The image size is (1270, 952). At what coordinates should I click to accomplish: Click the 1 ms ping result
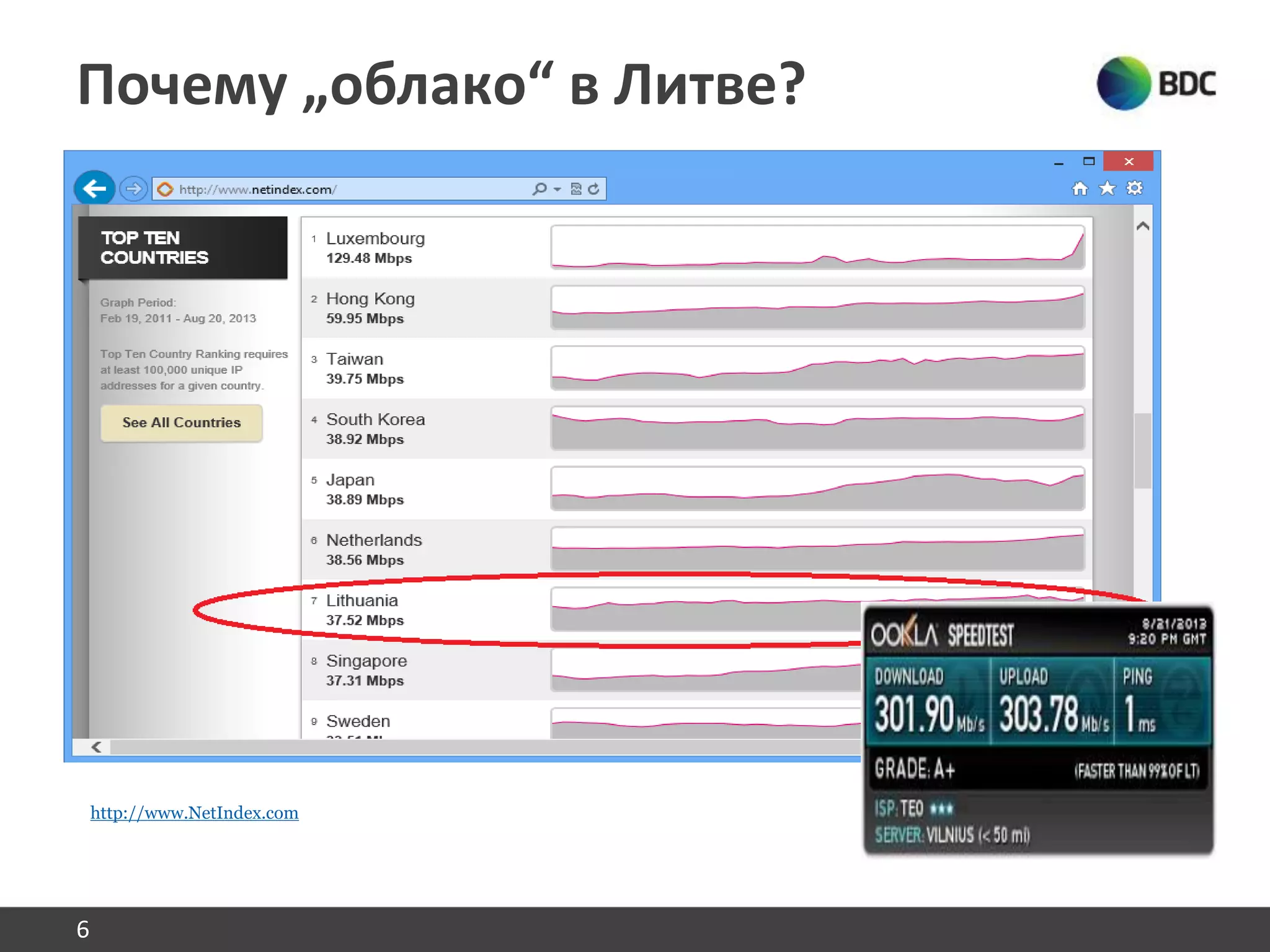tap(1139, 714)
